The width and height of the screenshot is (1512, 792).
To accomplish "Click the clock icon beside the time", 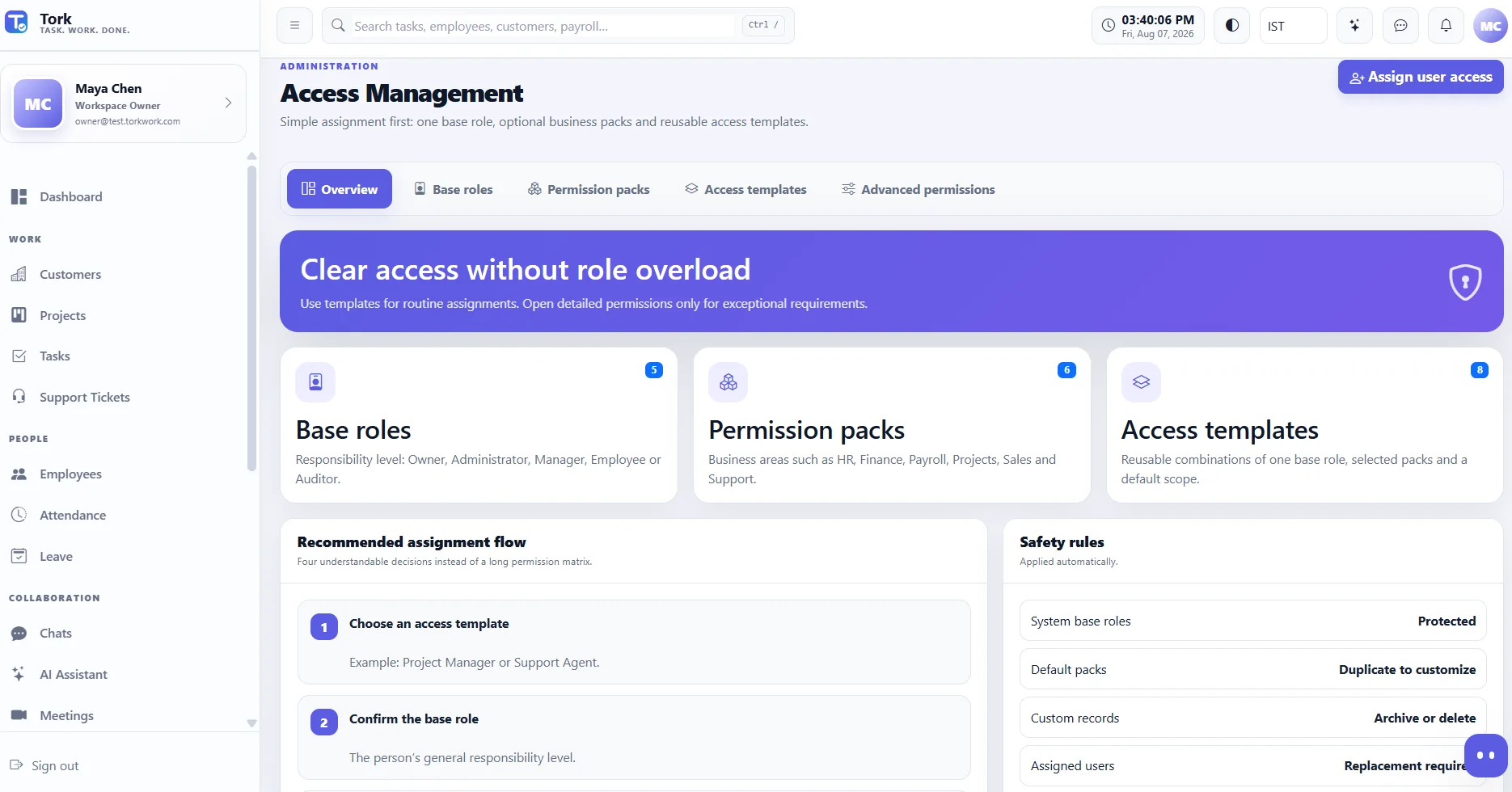I will (1109, 25).
